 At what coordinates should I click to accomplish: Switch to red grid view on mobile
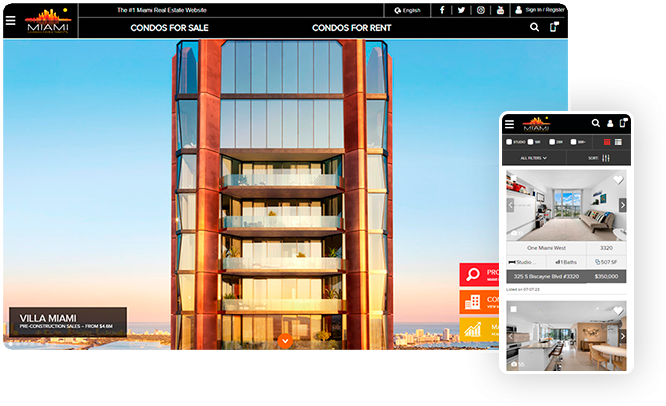pos(607,142)
